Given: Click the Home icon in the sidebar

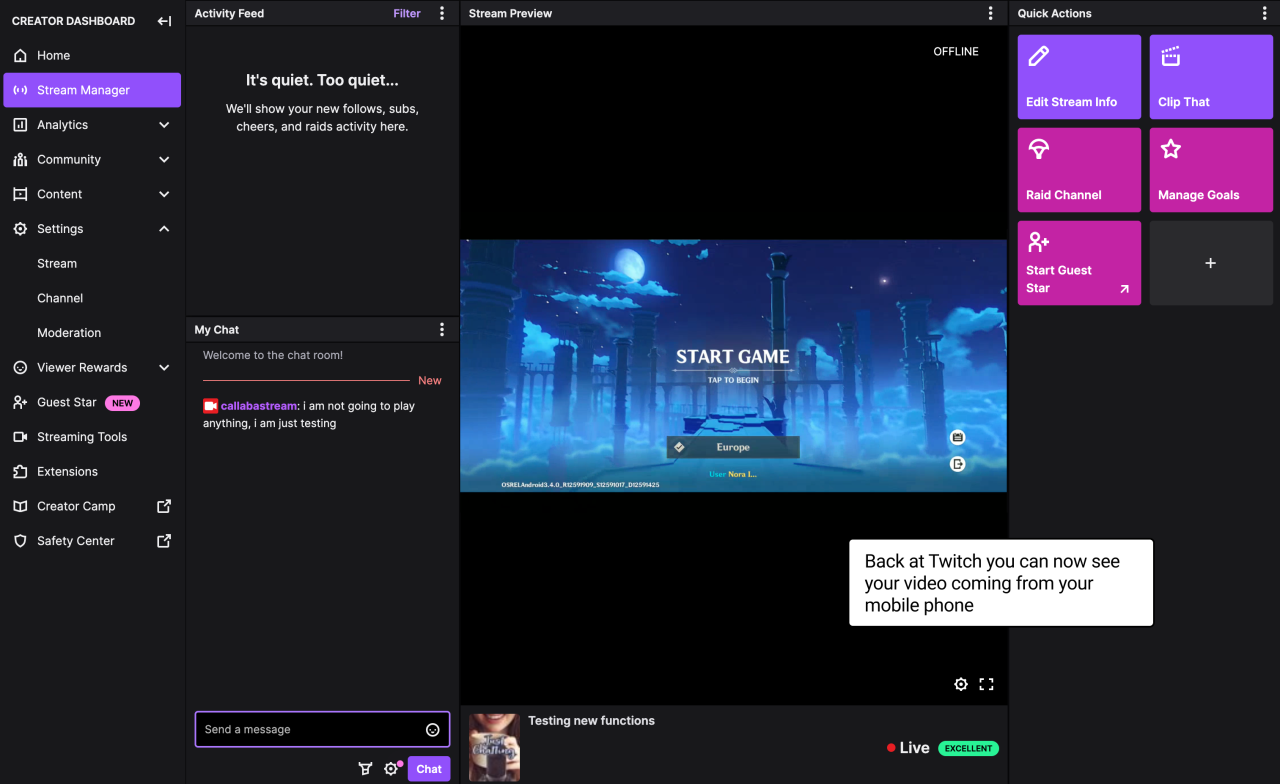Looking at the screenshot, I should 20,55.
